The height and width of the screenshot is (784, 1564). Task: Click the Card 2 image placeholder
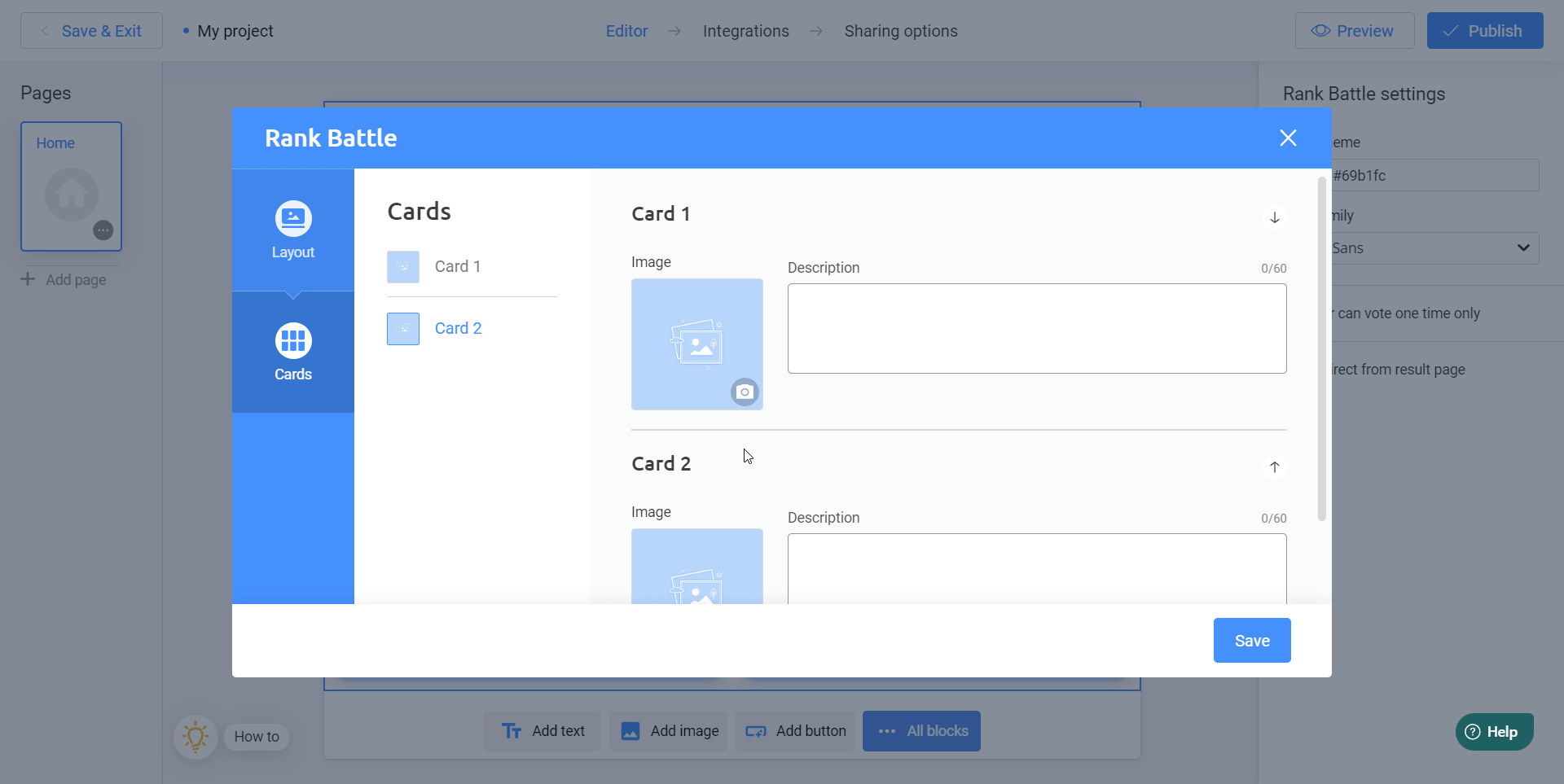[x=697, y=567]
